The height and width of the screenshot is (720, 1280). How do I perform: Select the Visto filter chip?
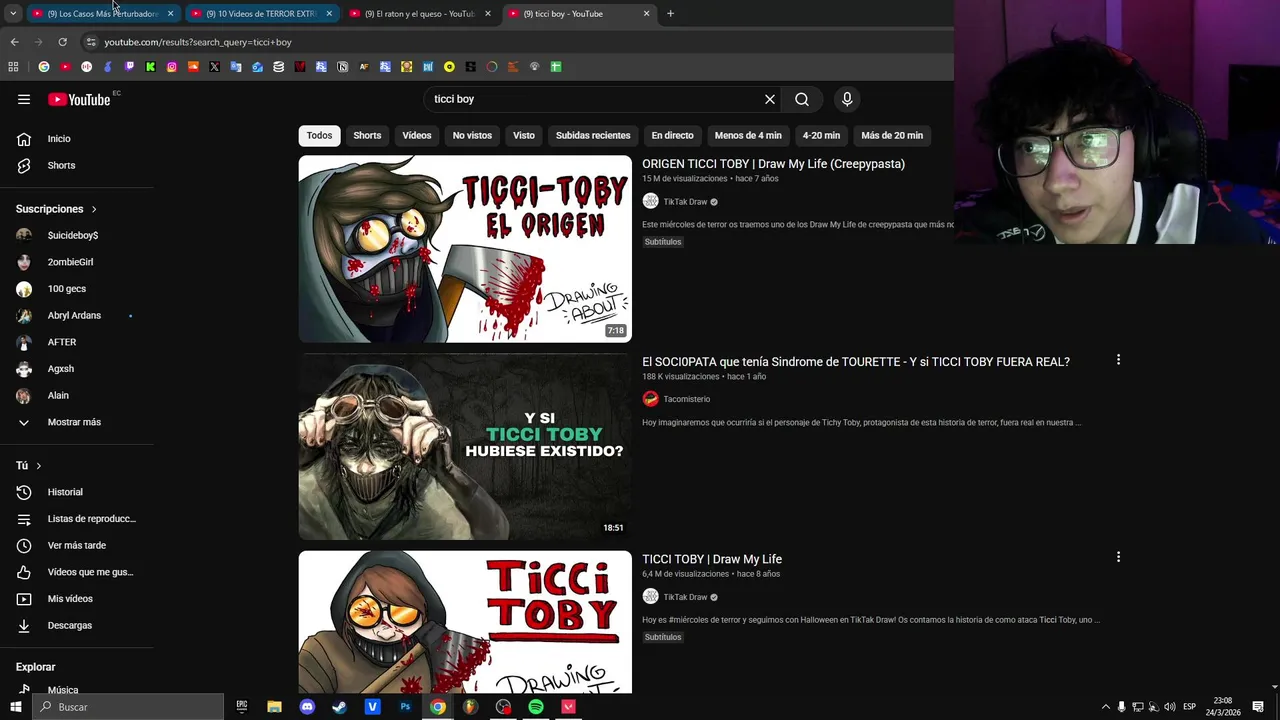pyautogui.click(x=524, y=136)
